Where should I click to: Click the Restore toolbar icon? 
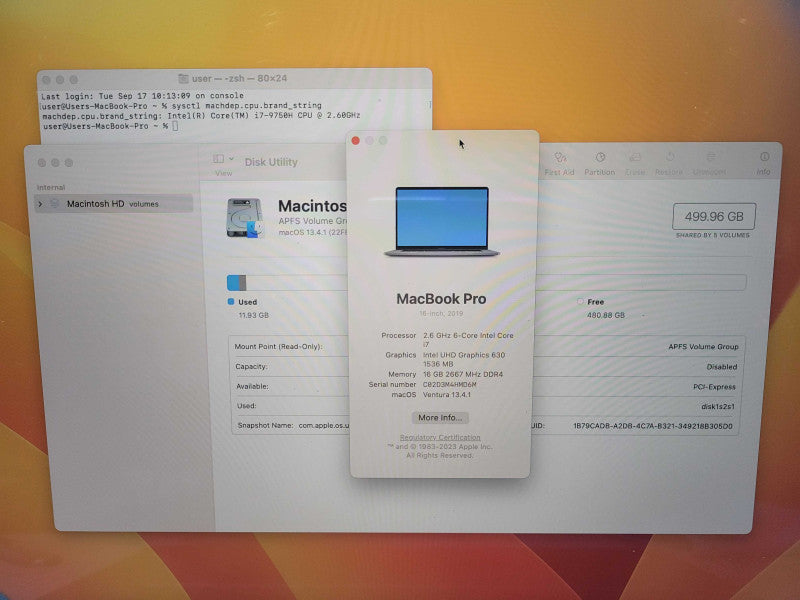click(x=670, y=157)
